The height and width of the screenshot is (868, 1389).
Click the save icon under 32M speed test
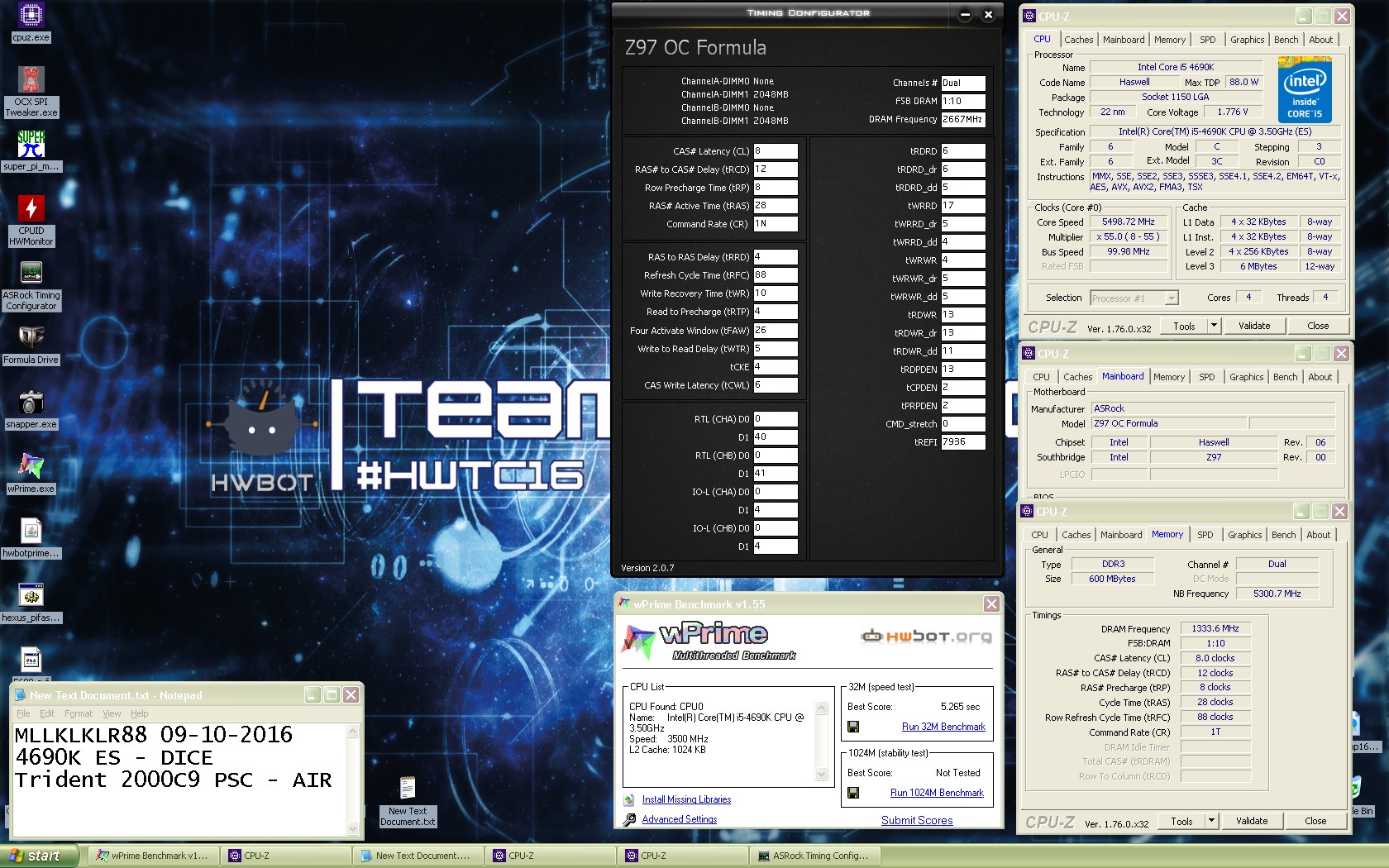[853, 727]
